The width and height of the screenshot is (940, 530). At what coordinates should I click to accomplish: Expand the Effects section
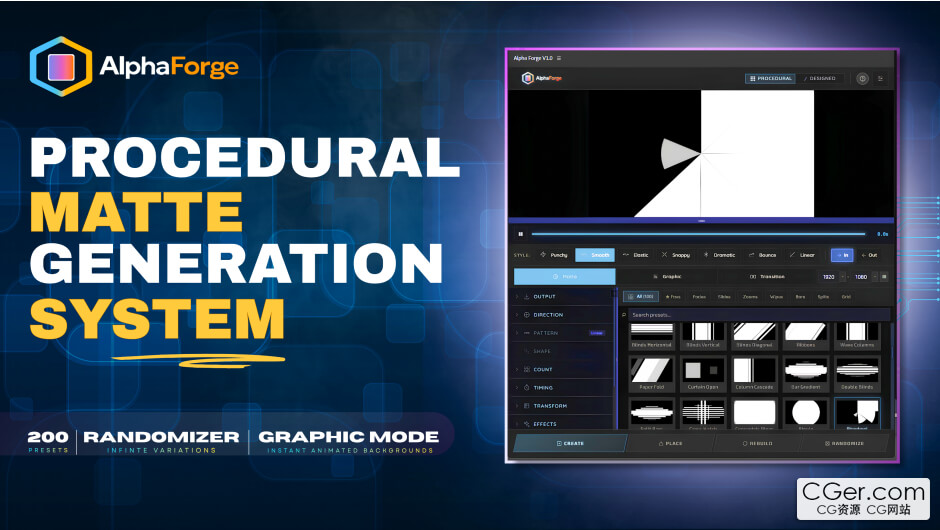coord(564,424)
